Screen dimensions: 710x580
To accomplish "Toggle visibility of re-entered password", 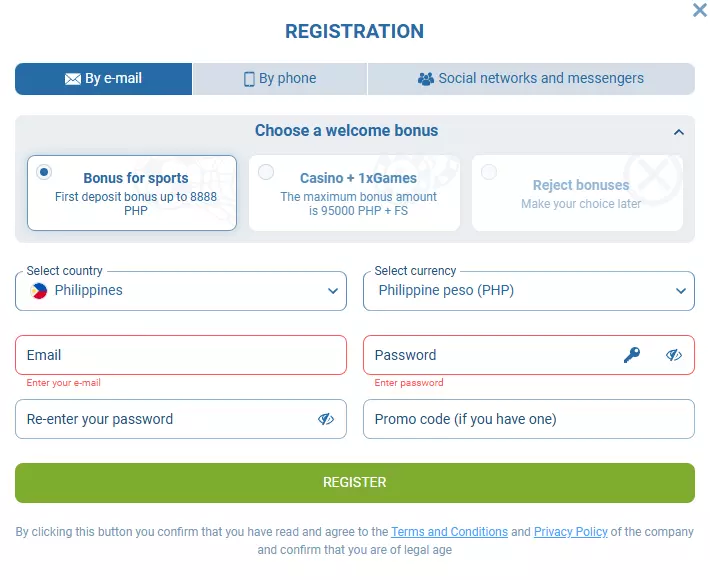I will [326, 419].
